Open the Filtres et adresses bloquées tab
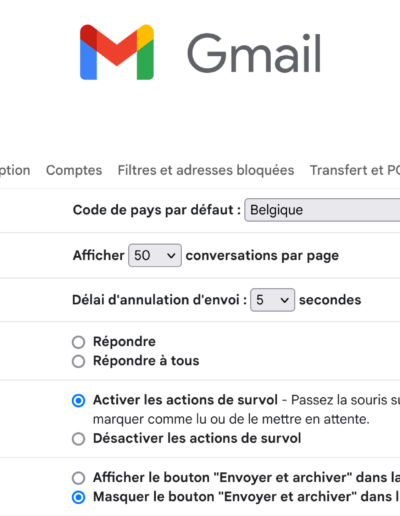Image resolution: width=400 pixels, height=516 pixels. click(206, 170)
